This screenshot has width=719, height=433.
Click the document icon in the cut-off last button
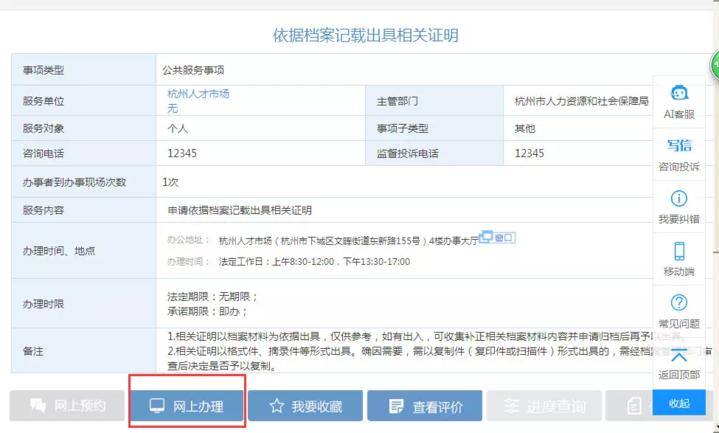[634, 406]
